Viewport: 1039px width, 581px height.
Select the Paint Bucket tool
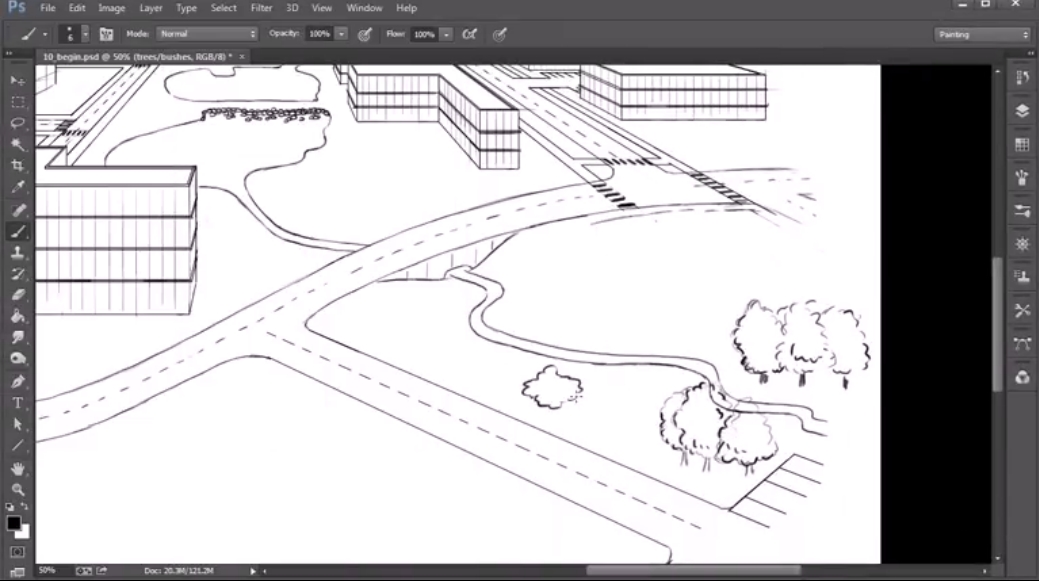coord(18,316)
